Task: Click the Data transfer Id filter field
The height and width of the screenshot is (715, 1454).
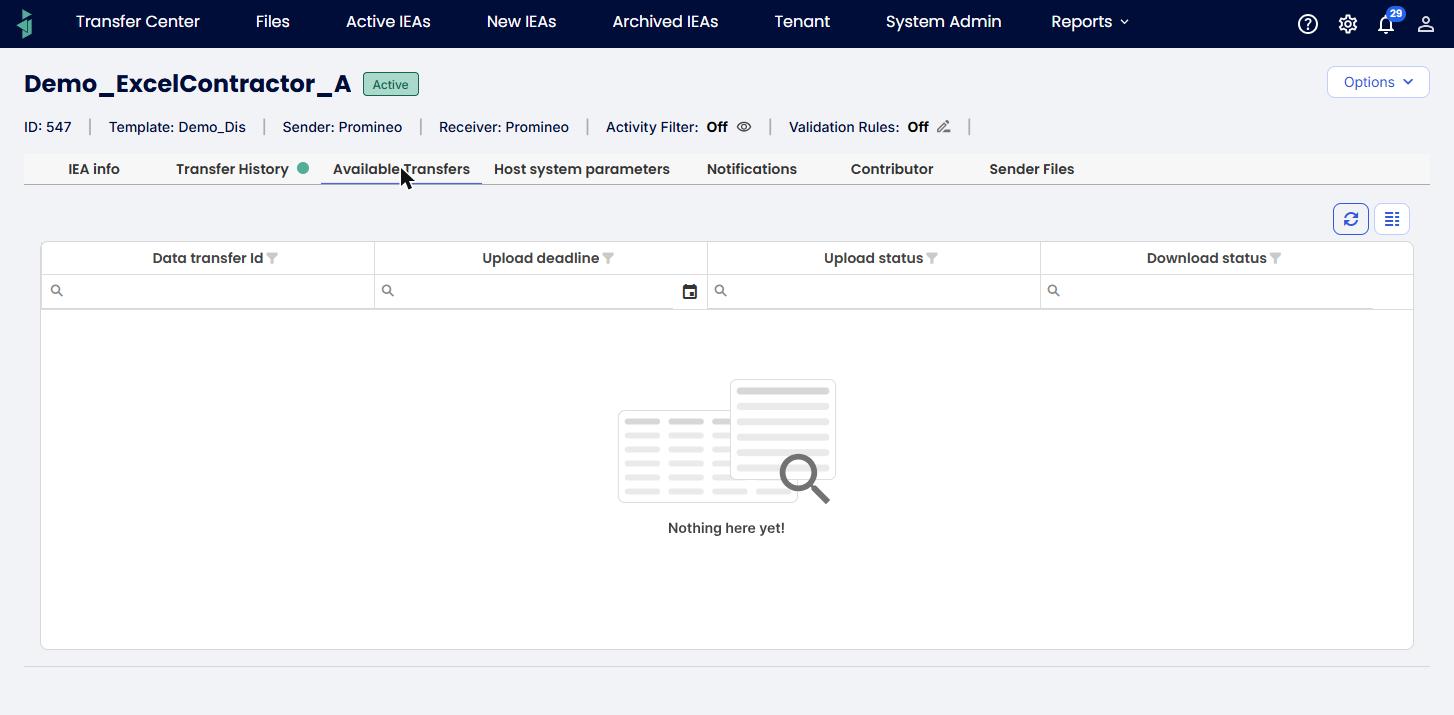Action: [x=208, y=291]
